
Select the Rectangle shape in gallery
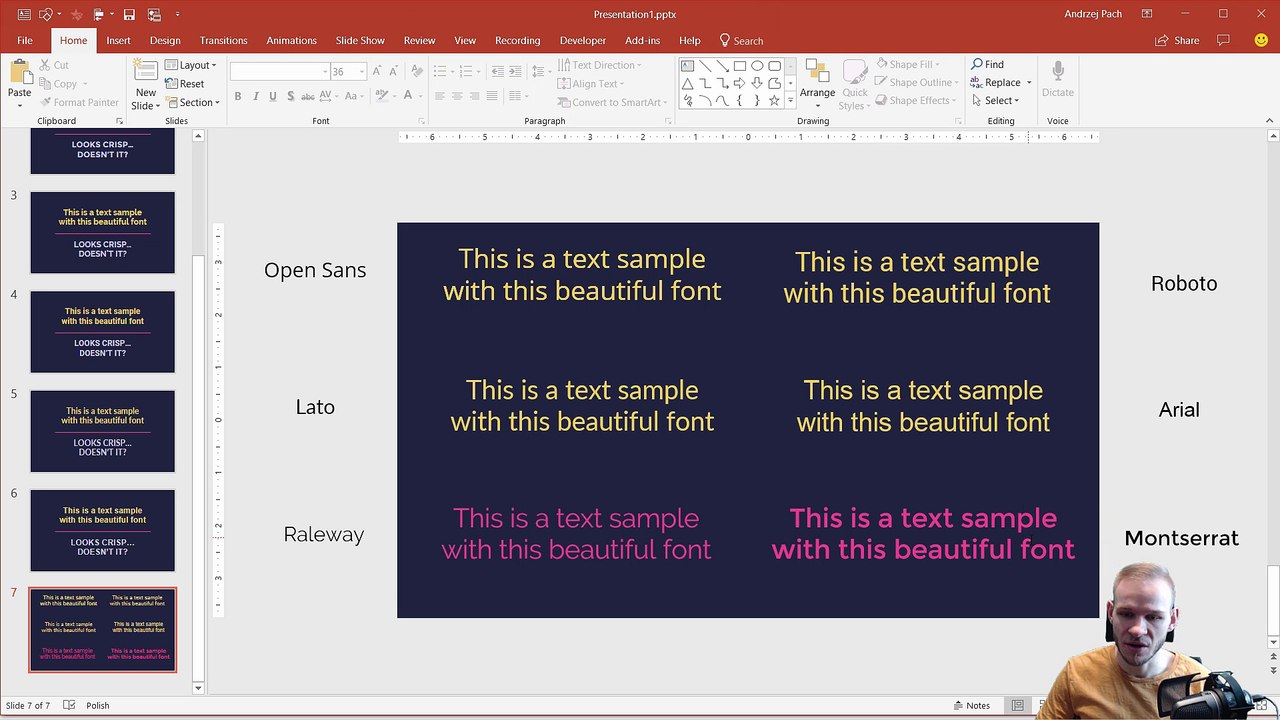pos(739,66)
